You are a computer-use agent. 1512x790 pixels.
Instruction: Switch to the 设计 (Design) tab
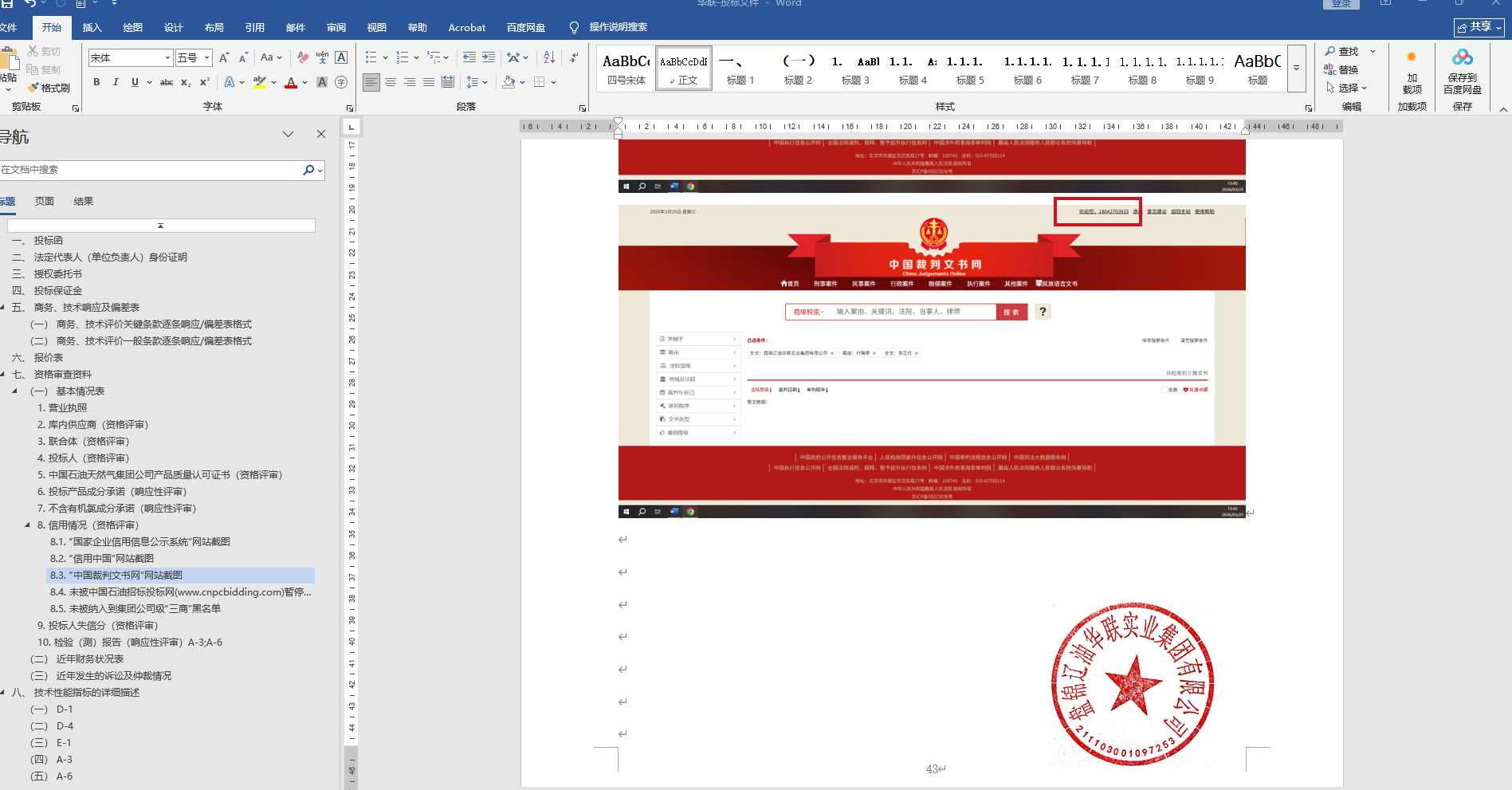(x=174, y=28)
